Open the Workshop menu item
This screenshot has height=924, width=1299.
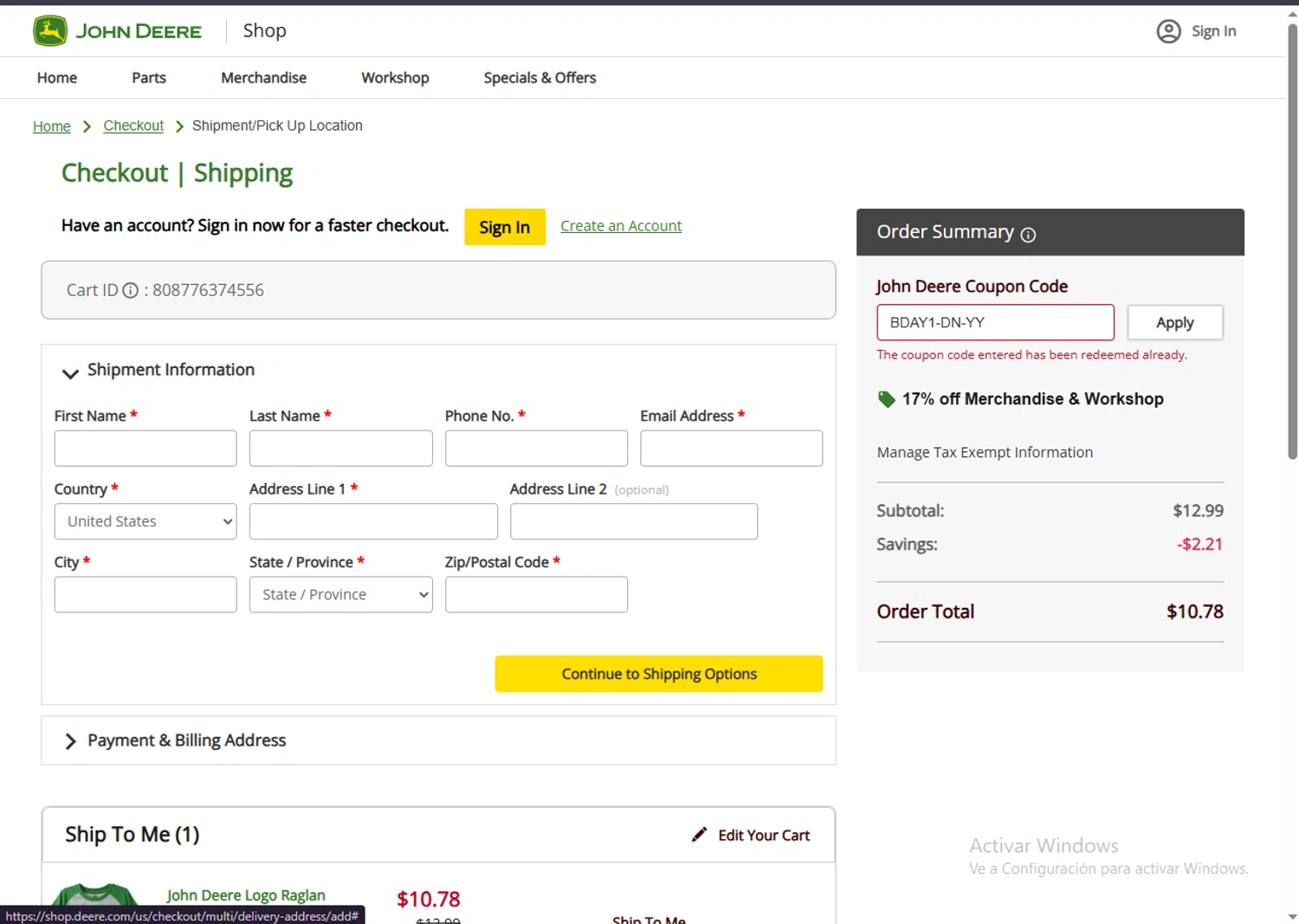tap(395, 78)
